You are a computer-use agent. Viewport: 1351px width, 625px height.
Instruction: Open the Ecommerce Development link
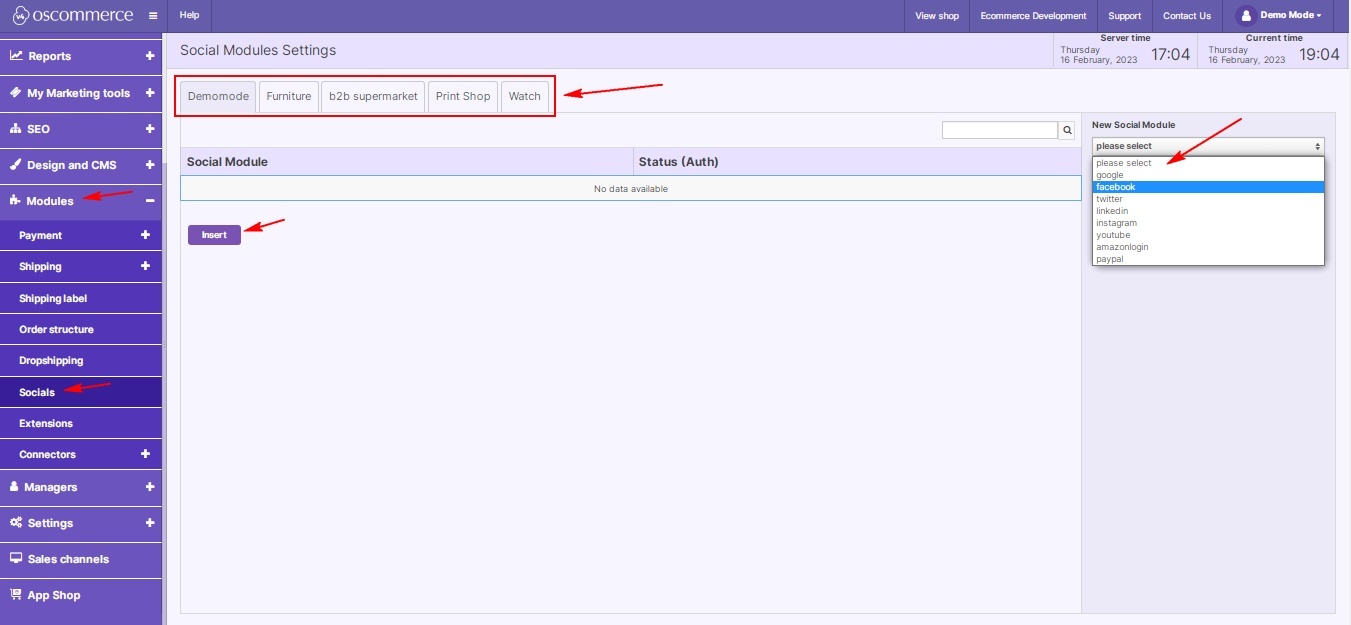pyautogui.click(x=1033, y=16)
